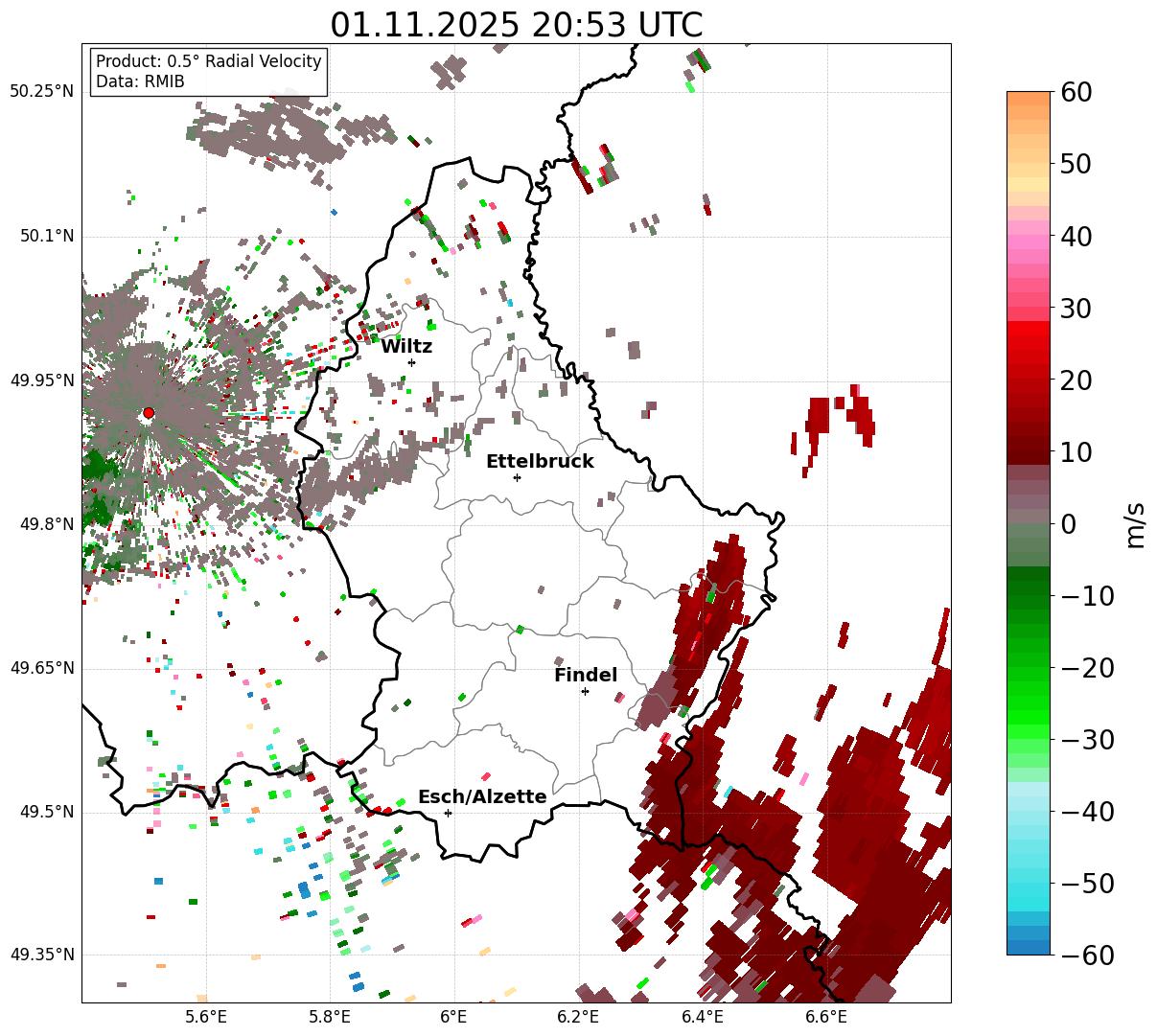Click the colorbar value 60
The image size is (1157, 1036).
point(1075,92)
